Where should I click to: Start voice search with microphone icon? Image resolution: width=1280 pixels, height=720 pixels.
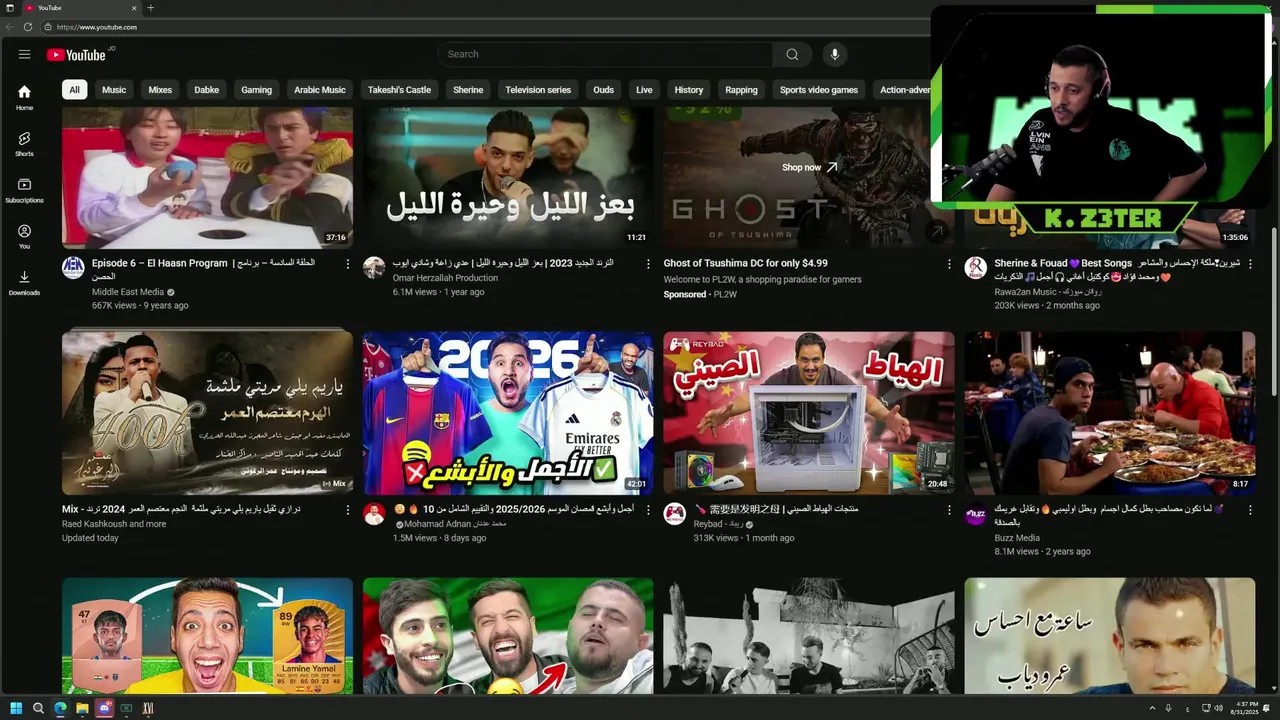coord(834,54)
